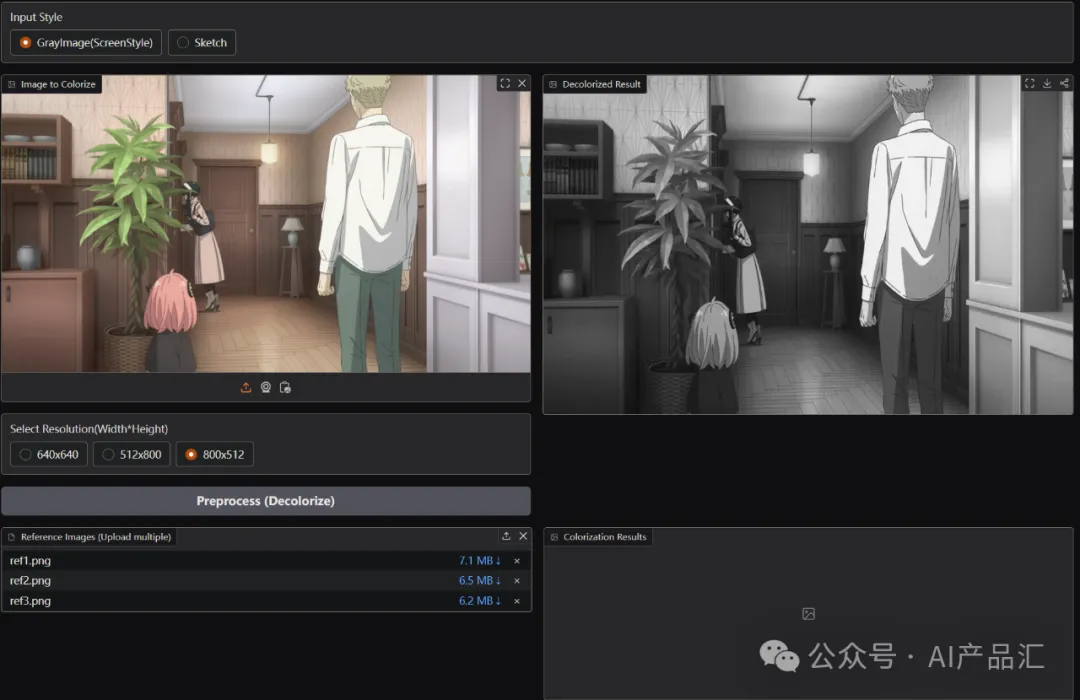This screenshot has width=1080, height=700.
Task: Select the ref1.png file name
Action: click(x=30, y=561)
